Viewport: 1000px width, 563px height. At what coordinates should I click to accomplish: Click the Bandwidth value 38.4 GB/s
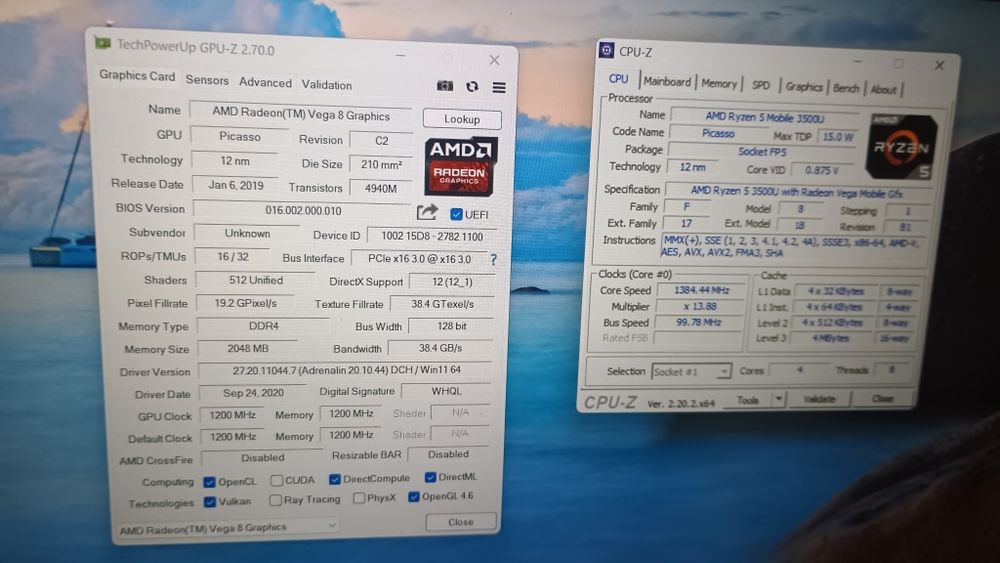pos(440,348)
